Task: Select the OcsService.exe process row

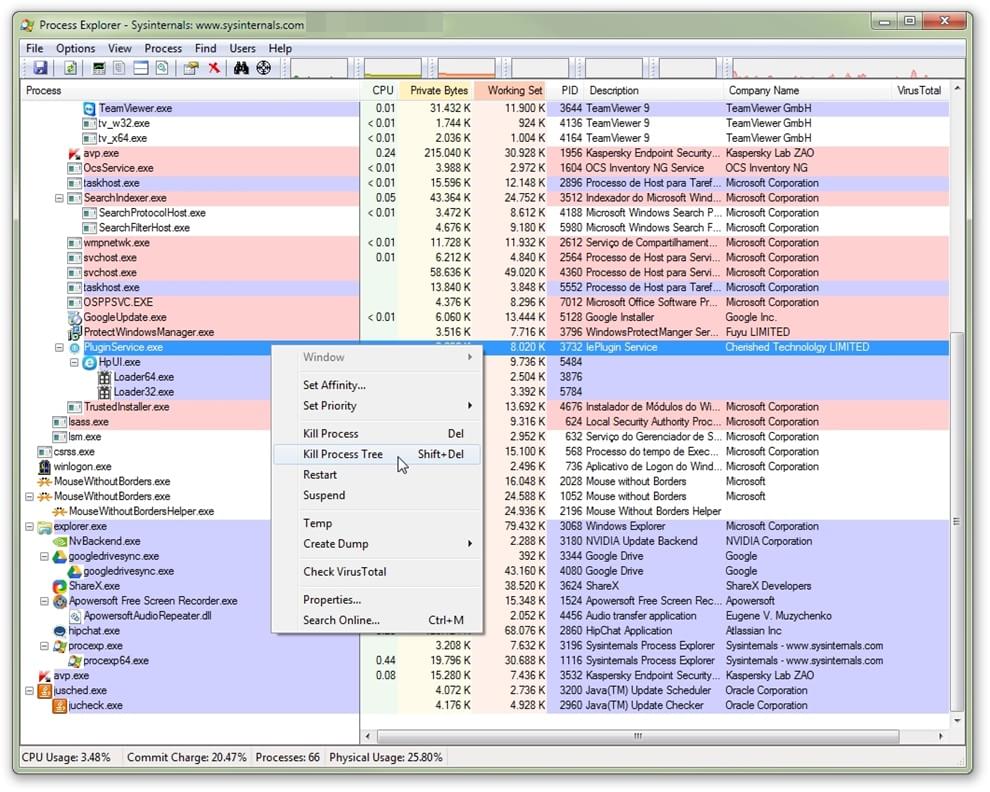Action: 484,169
